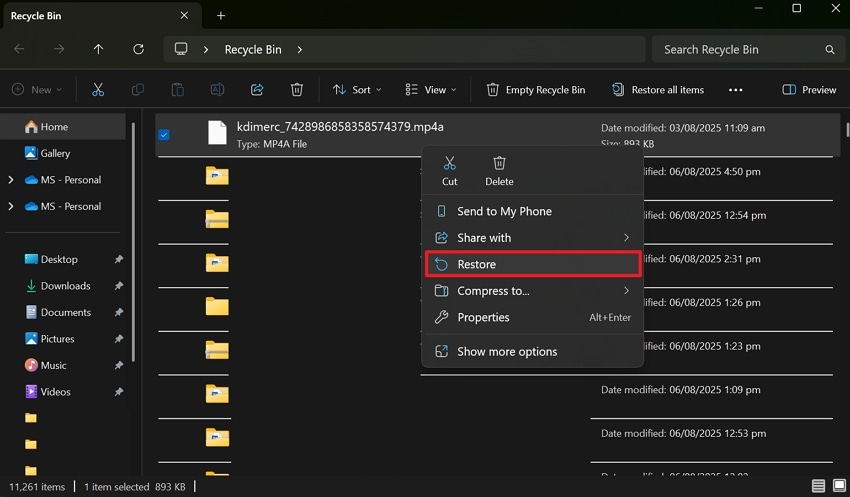Screen dimensions: 850x497
Task: Open the See more ellipsis menu
Action: pos(735,89)
